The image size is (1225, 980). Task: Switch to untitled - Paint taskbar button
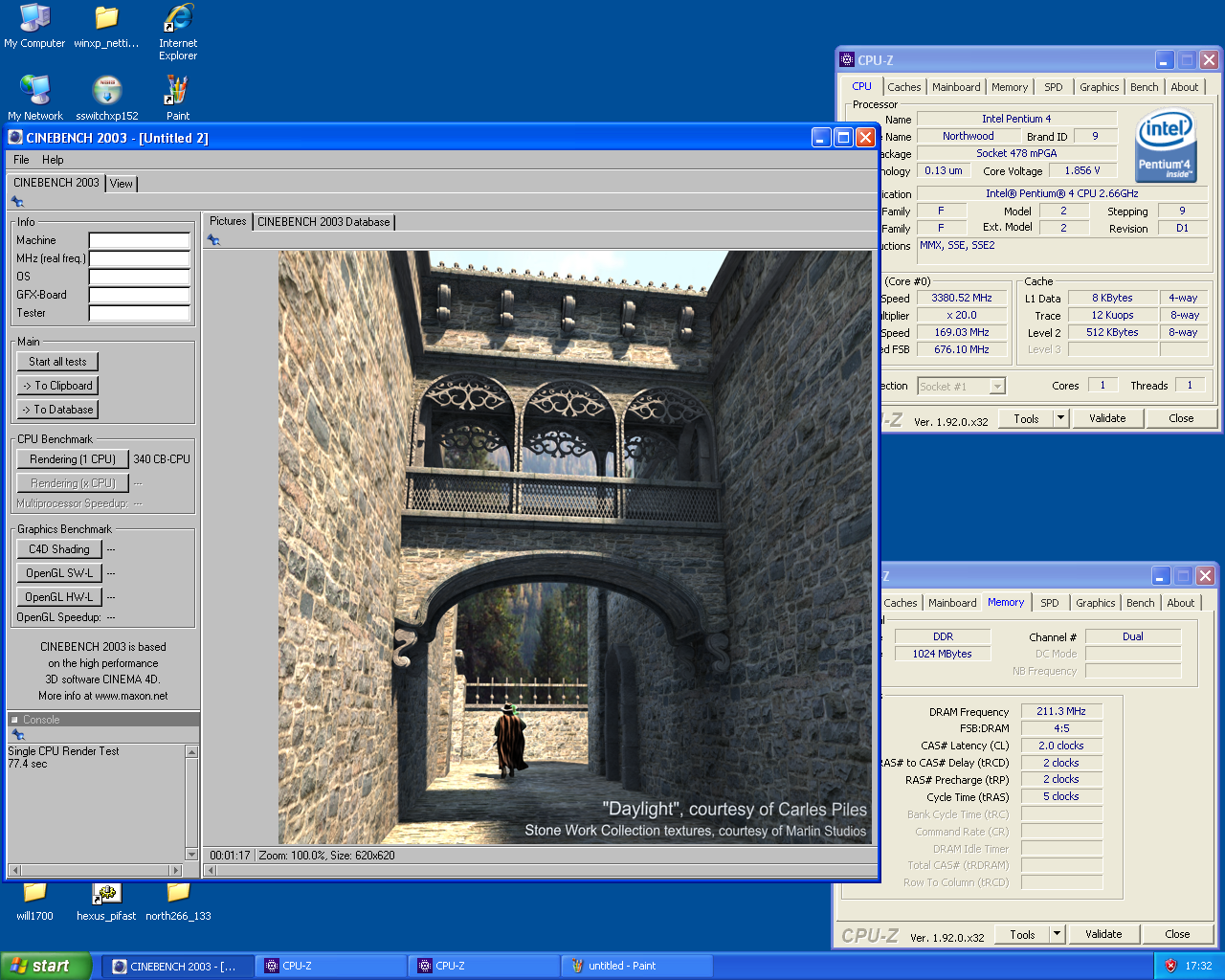click(636, 966)
